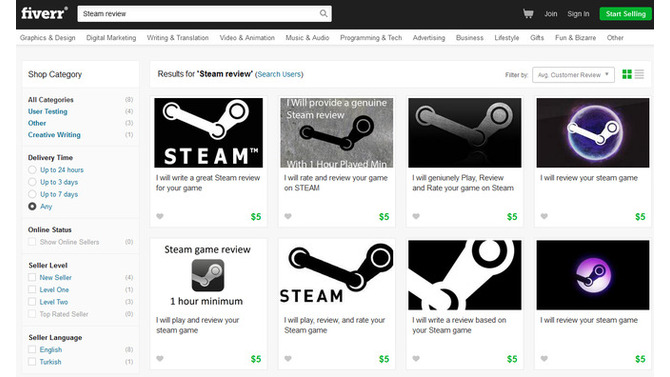Open Fun & Bizarre category
The width and height of the screenshot is (670, 377).
[575, 38]
